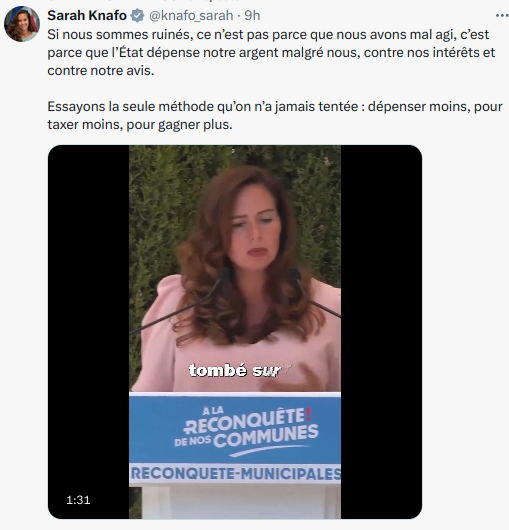Screen dimensions: 509x530
Task: Click the black bar left of the video frame
Action: coord(89,332)
